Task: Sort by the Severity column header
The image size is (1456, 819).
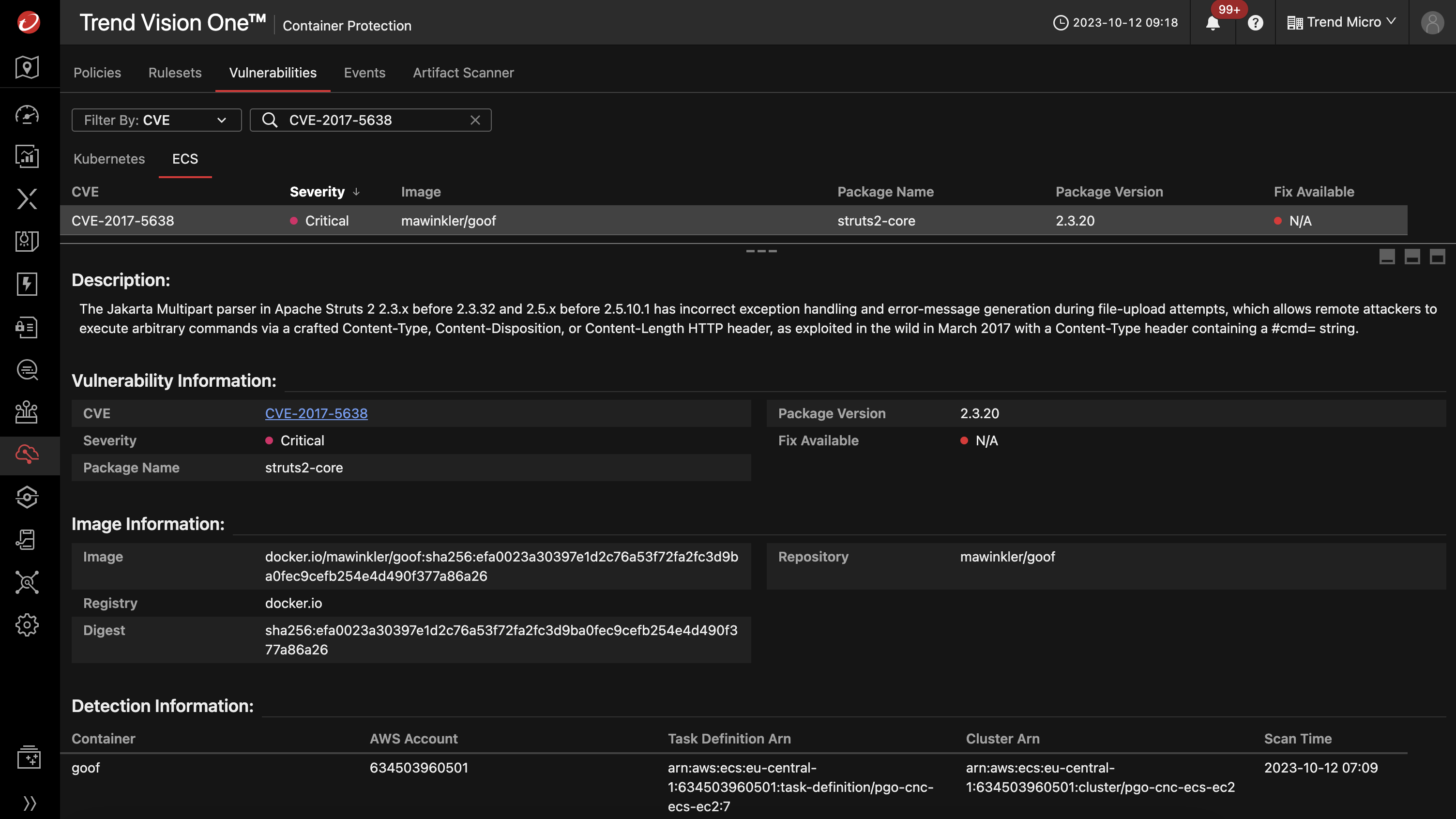Action: pyautogui.click(x=324, y=192)
